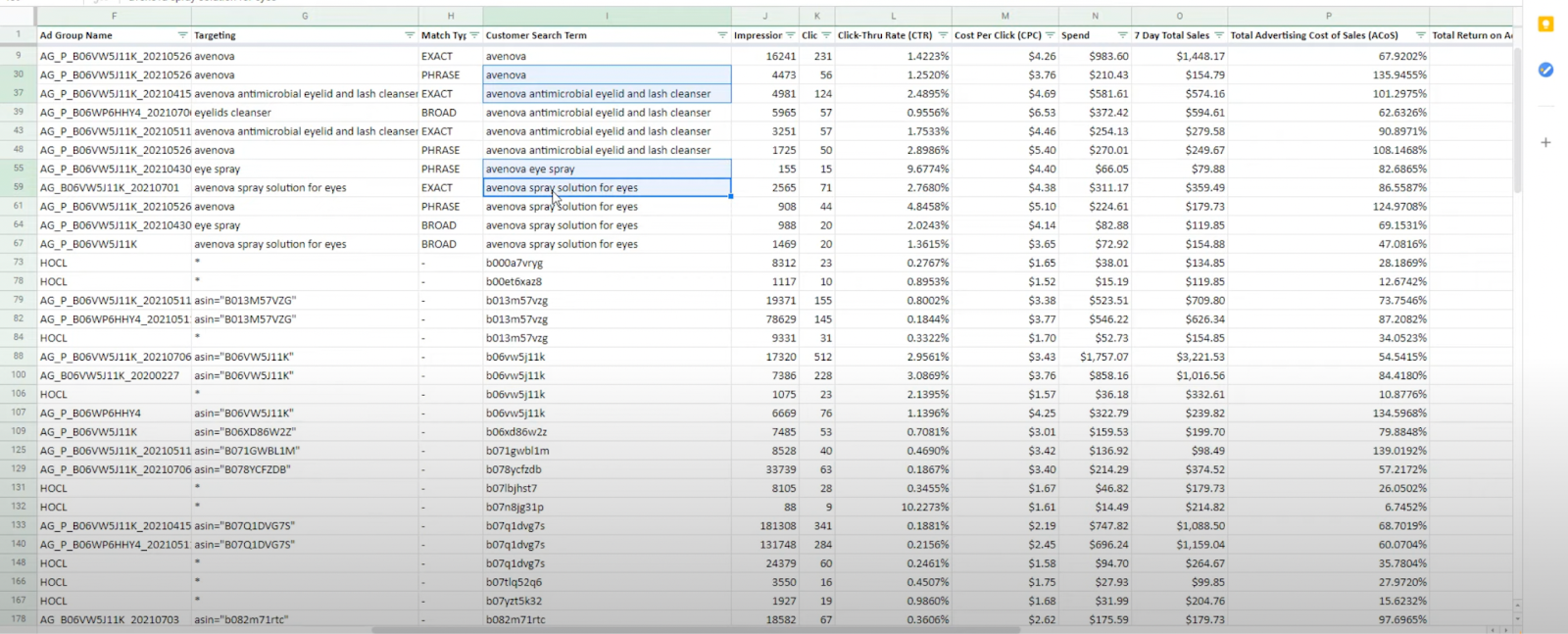Select the clicks cell 512

click(816, 357)
